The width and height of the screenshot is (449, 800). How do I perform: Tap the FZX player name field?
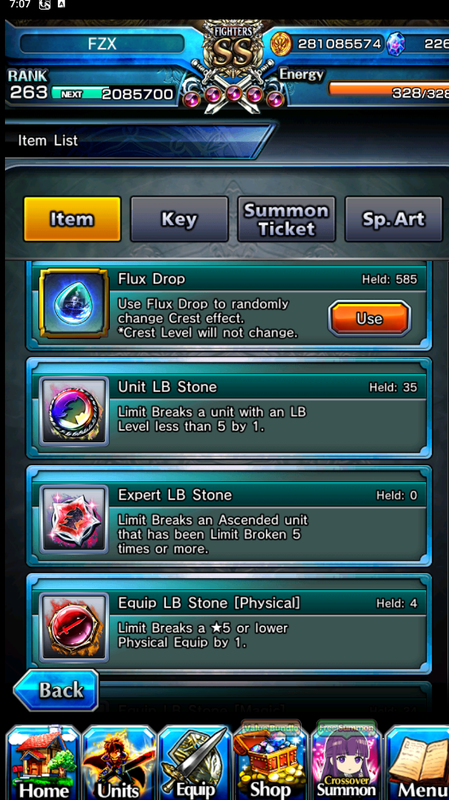pyautogui.click(x=102, y=43)
